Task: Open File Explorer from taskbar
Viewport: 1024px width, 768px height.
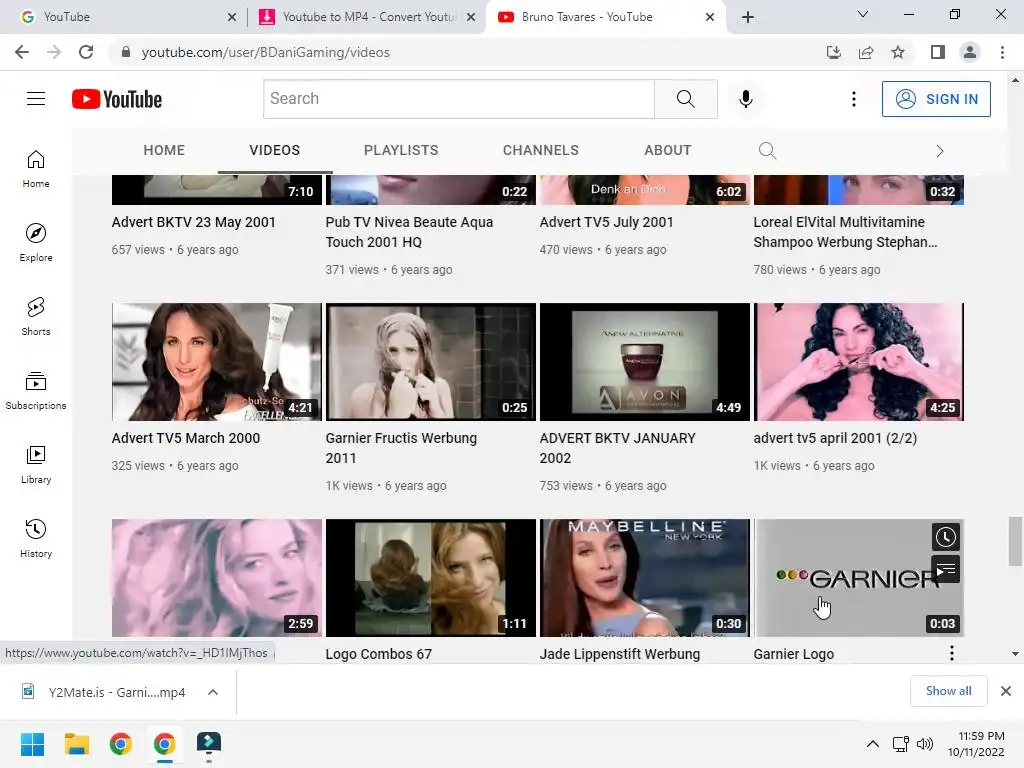Action: click(x=76, y=744)
